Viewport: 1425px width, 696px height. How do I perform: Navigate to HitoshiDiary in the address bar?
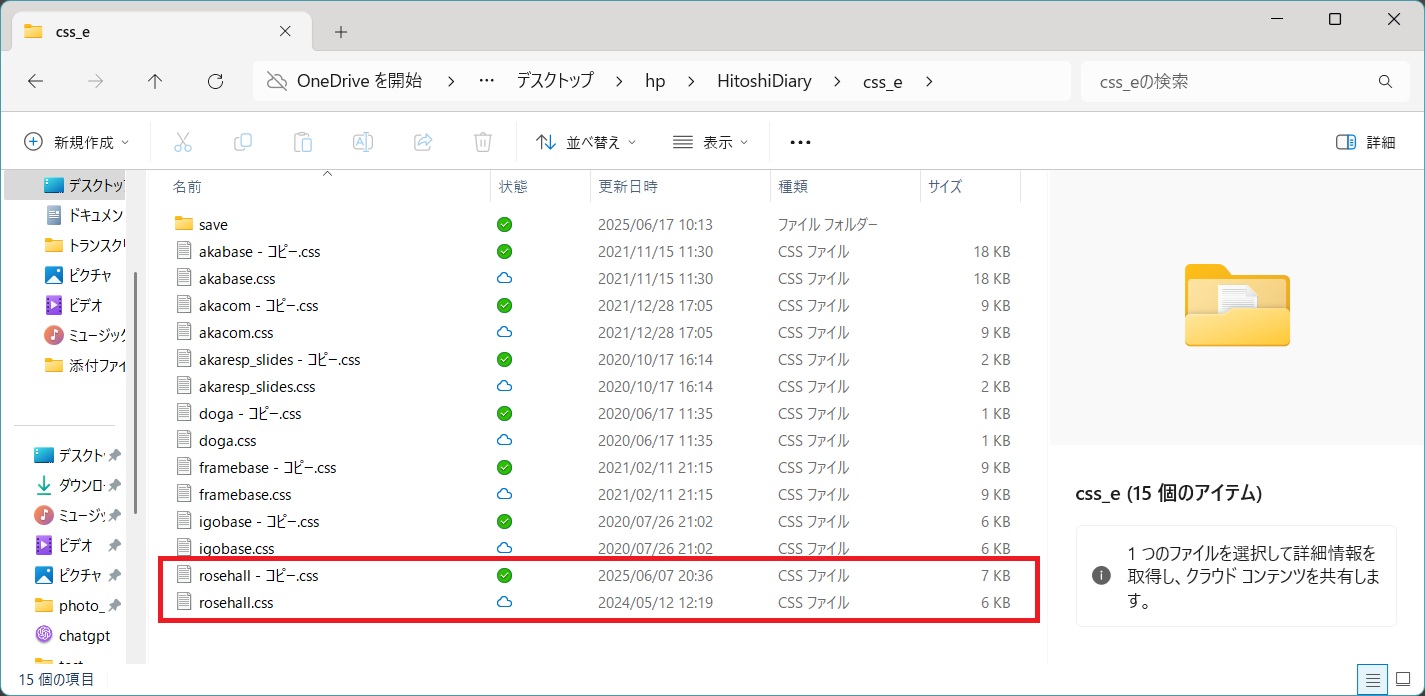pos(764,82)
